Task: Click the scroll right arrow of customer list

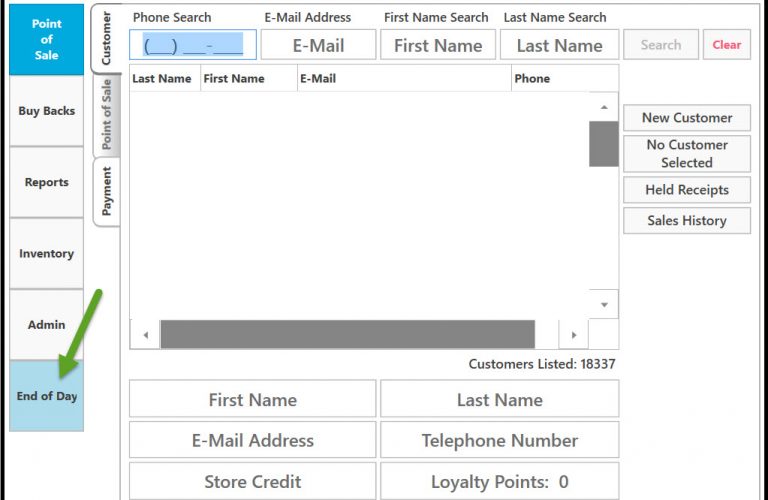Action: click(x=574, y=335)
